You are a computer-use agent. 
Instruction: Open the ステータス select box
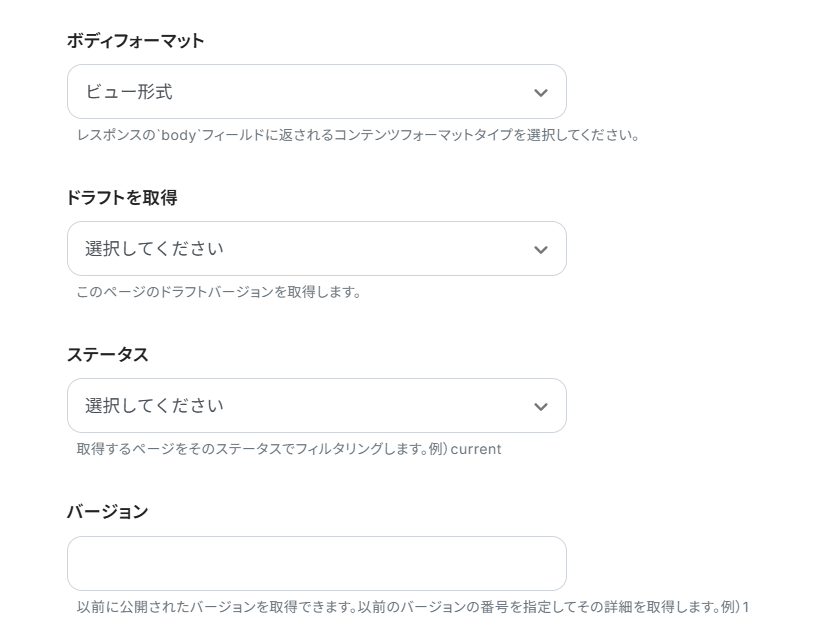(x=317, y=405)
